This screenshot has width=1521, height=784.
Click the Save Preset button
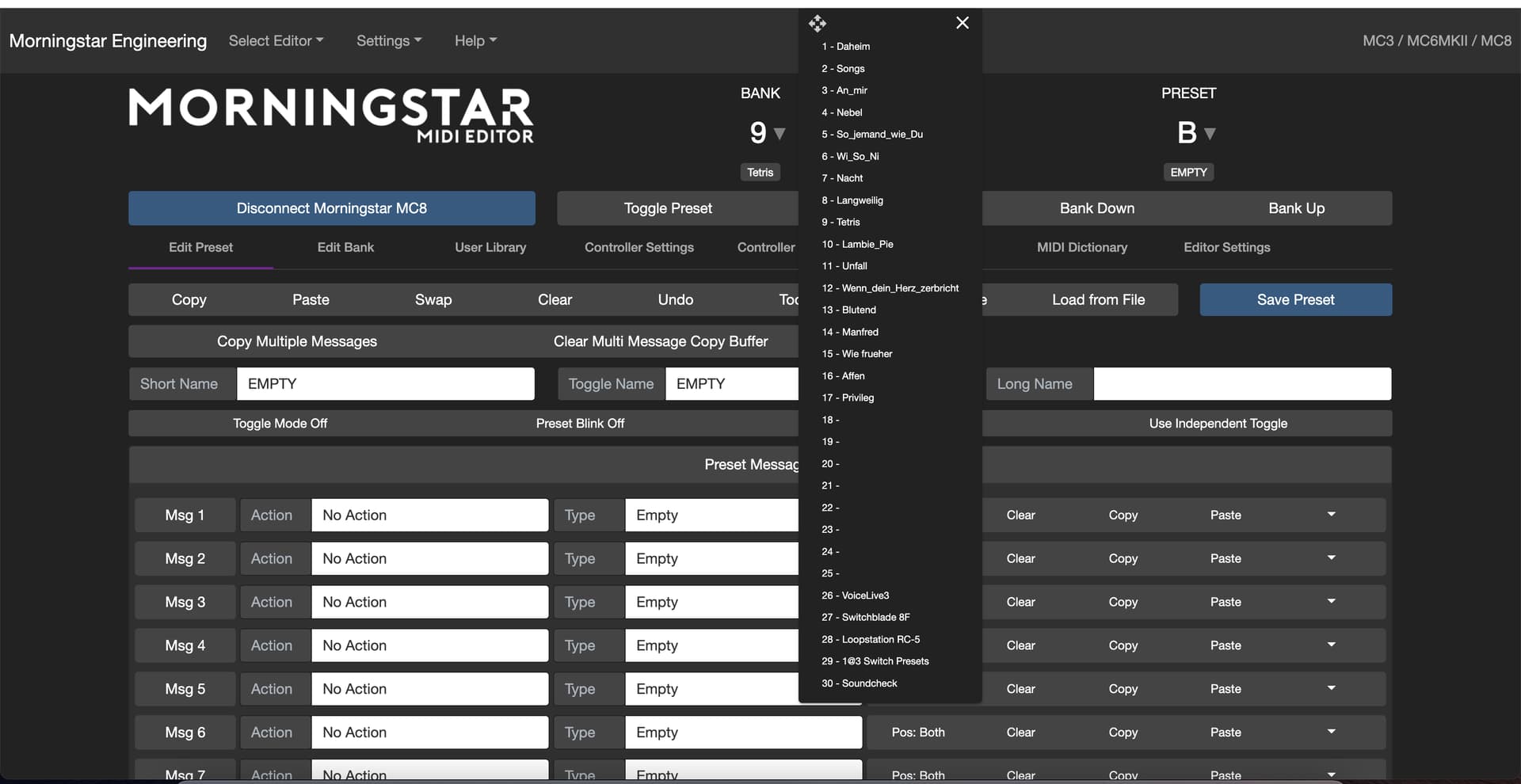[1296, 299]
